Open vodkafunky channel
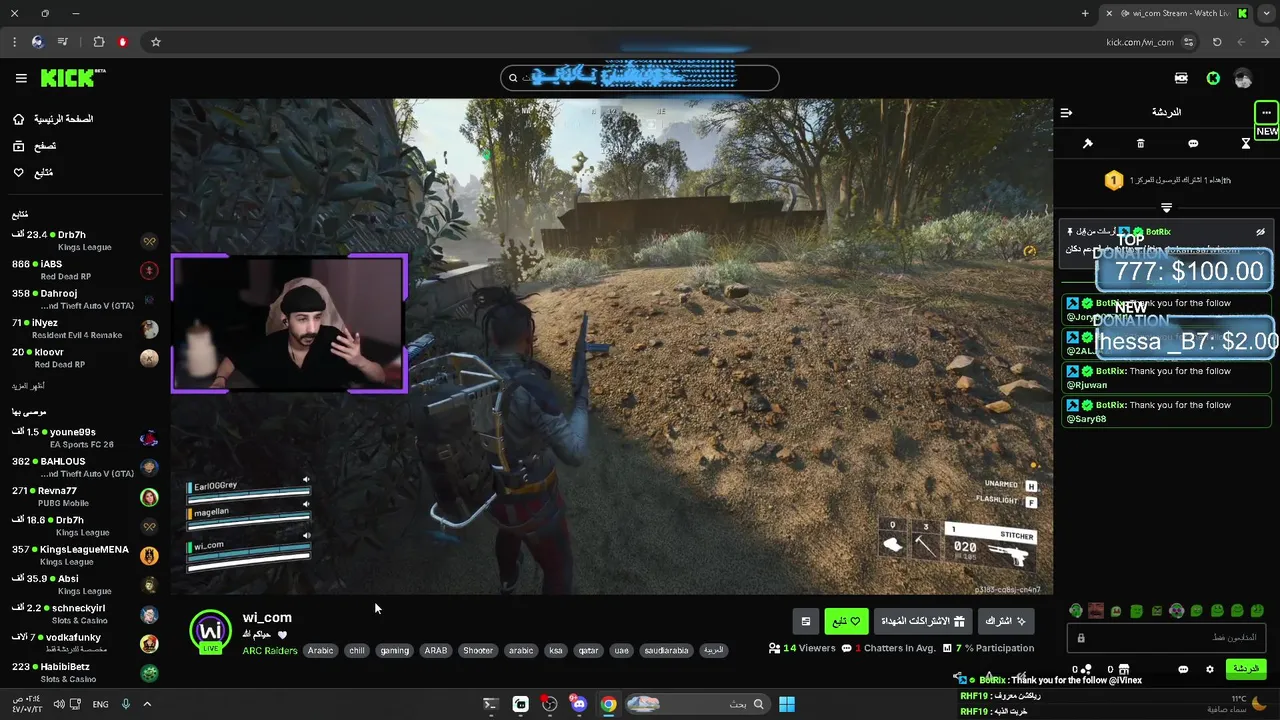Screen dimensions: 1280x720 84,643
